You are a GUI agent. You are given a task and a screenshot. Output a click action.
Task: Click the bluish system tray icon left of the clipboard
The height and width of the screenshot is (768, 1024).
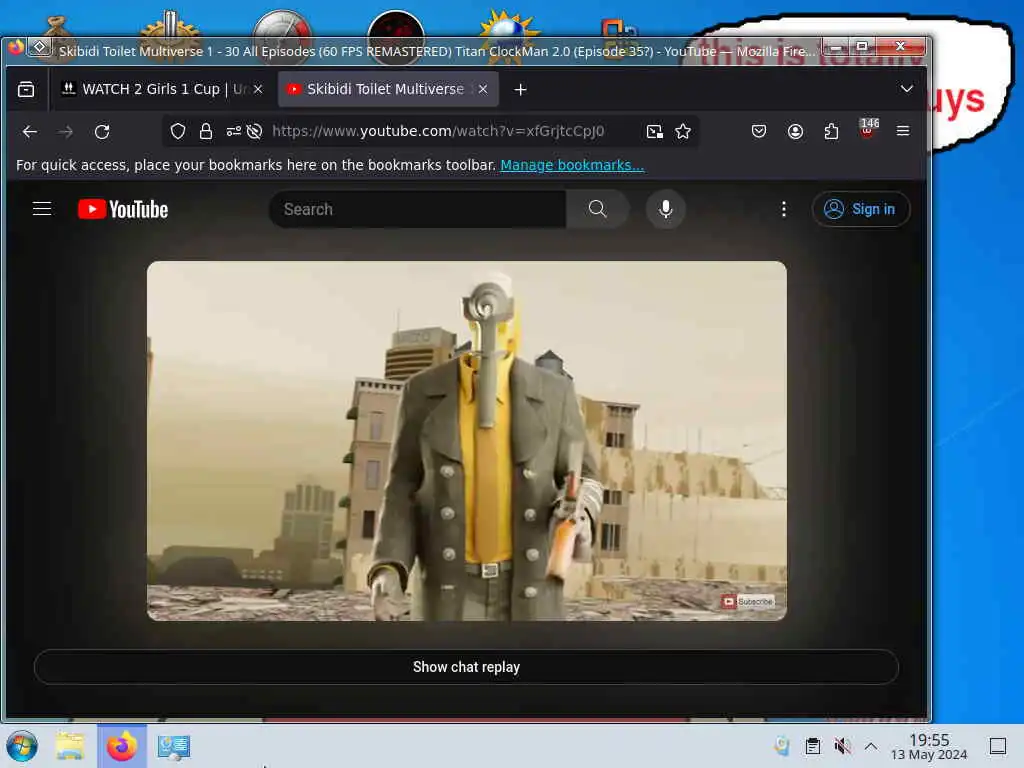(782, 746)
